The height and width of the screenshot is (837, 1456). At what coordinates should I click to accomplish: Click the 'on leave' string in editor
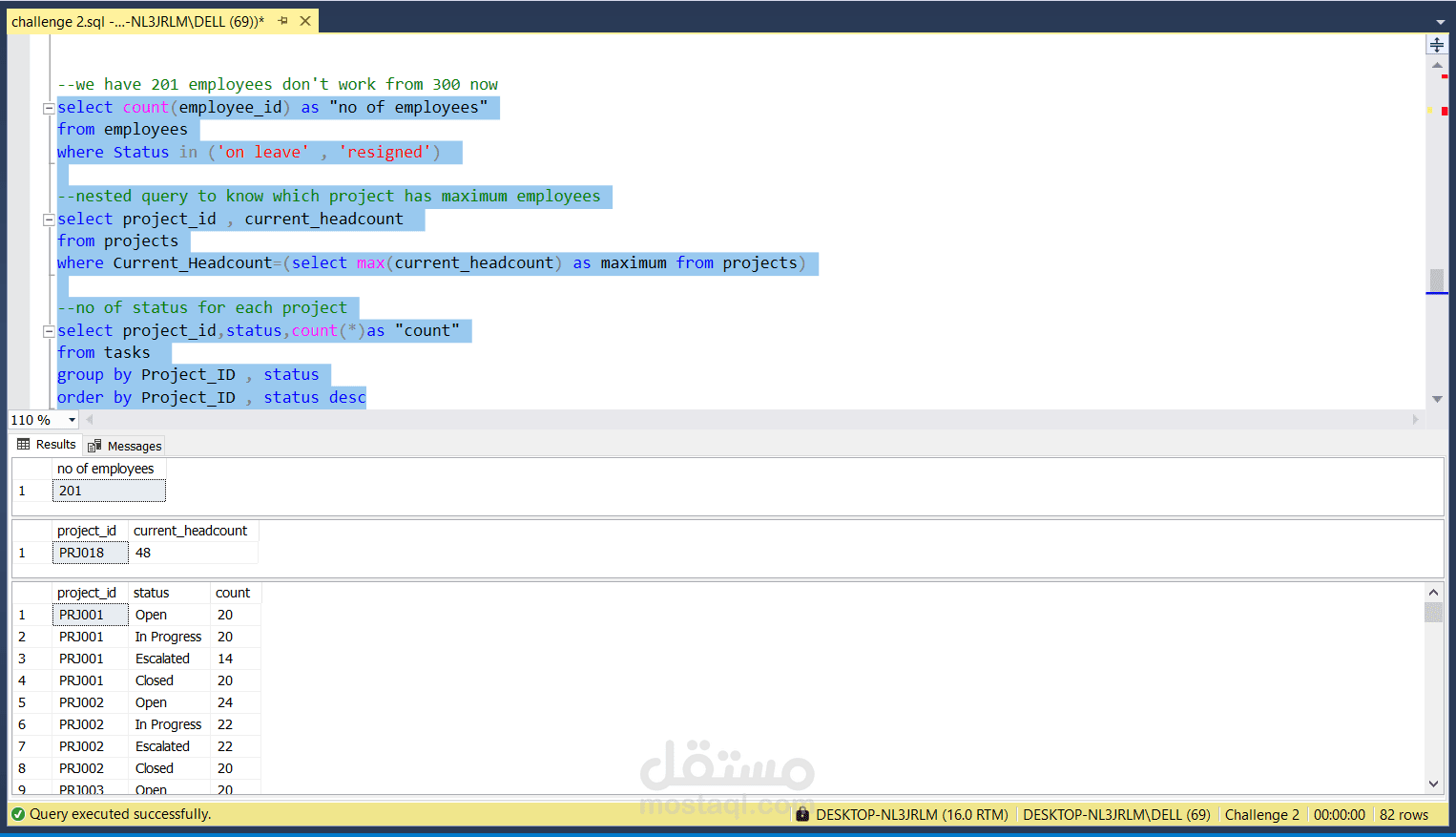(263, 152)
